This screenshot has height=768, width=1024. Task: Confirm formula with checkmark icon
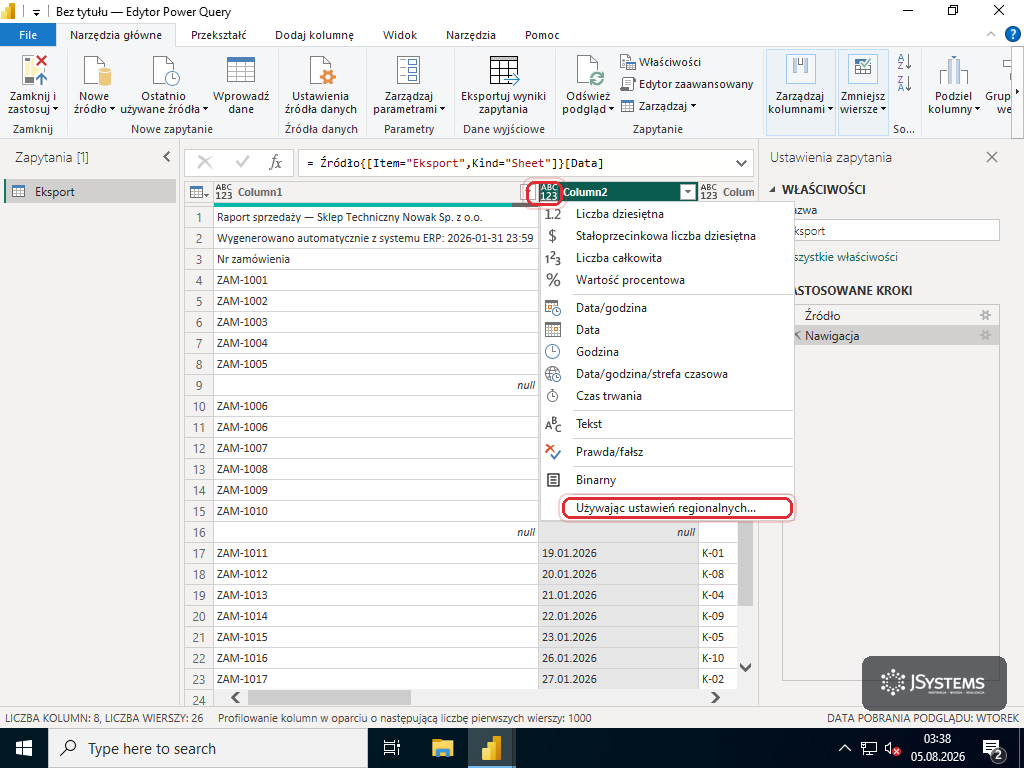click(243, 163)
